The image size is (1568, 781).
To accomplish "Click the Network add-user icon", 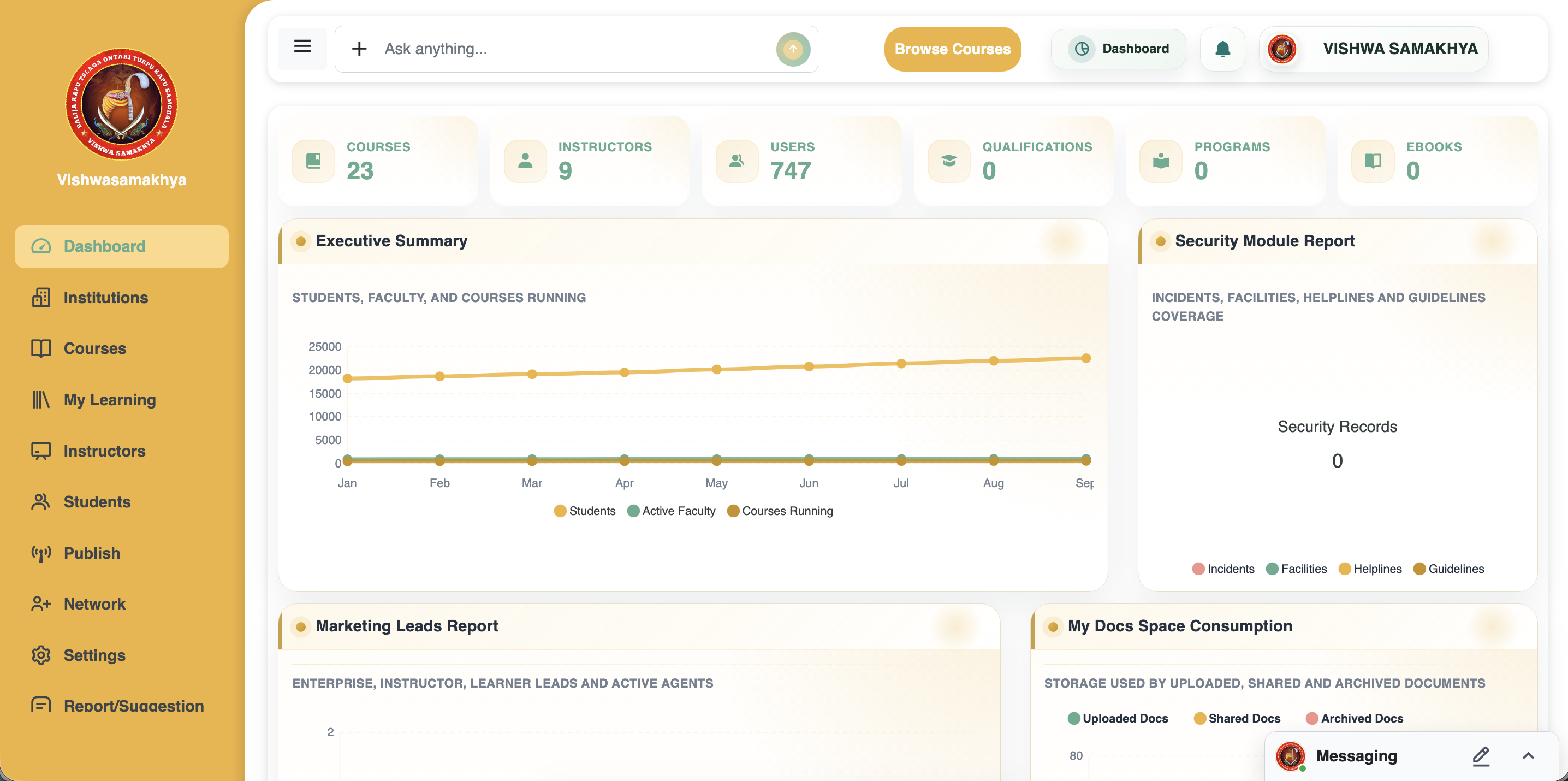I will (41, 604).
